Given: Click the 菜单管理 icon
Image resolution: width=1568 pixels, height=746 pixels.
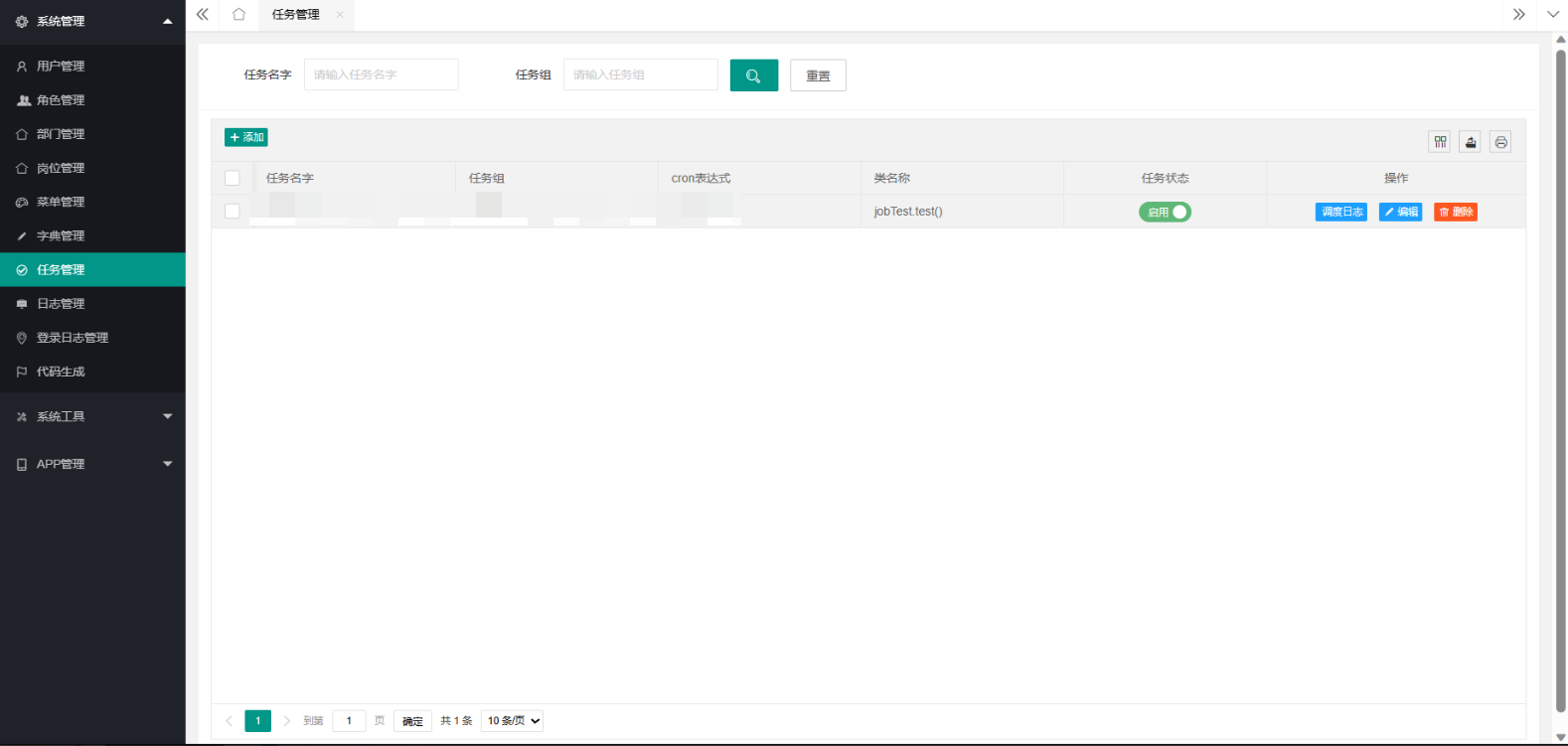Looking at the screenshot, I should pos(22,202).
